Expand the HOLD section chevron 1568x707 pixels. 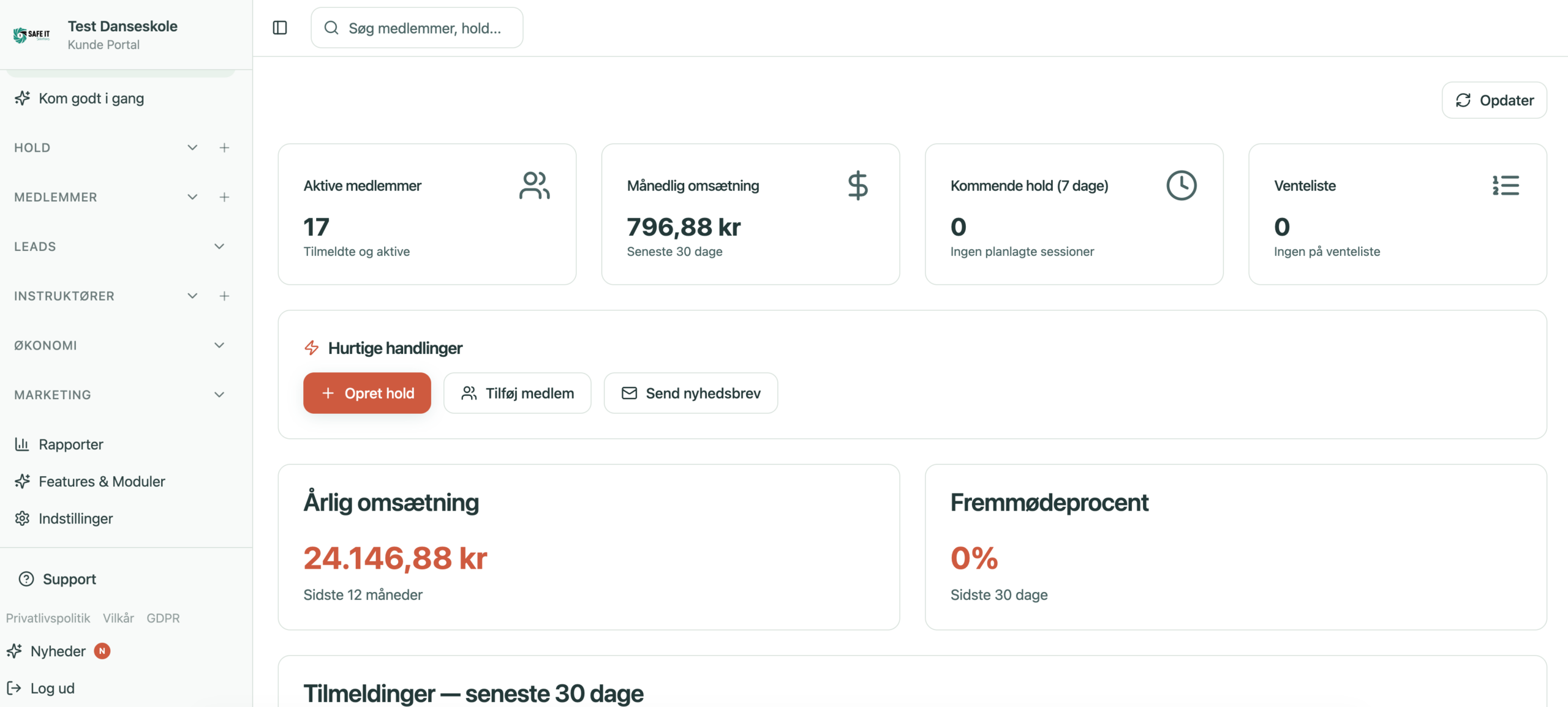pos(192,148)
